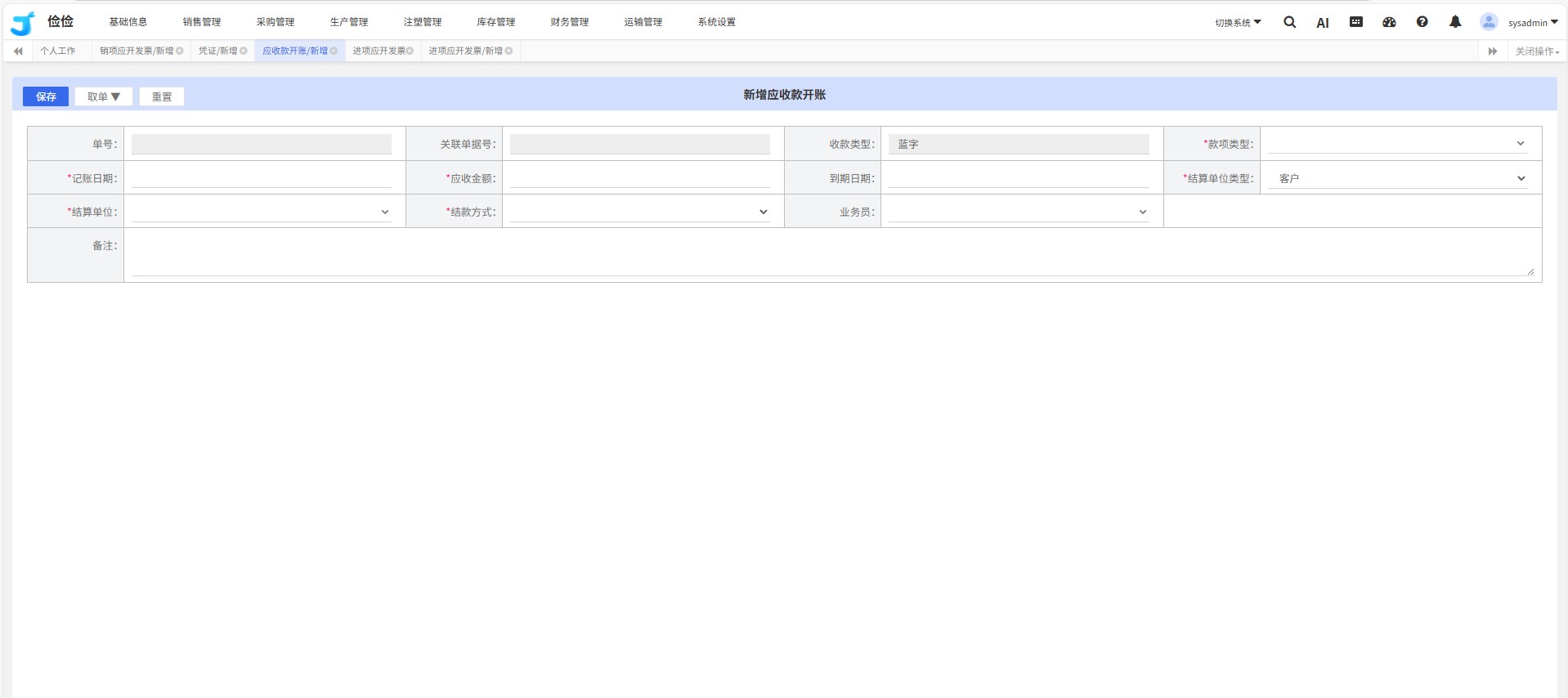Switch to the 进项应开发票 tab
1568x698 pixels.
pos(379,51)
